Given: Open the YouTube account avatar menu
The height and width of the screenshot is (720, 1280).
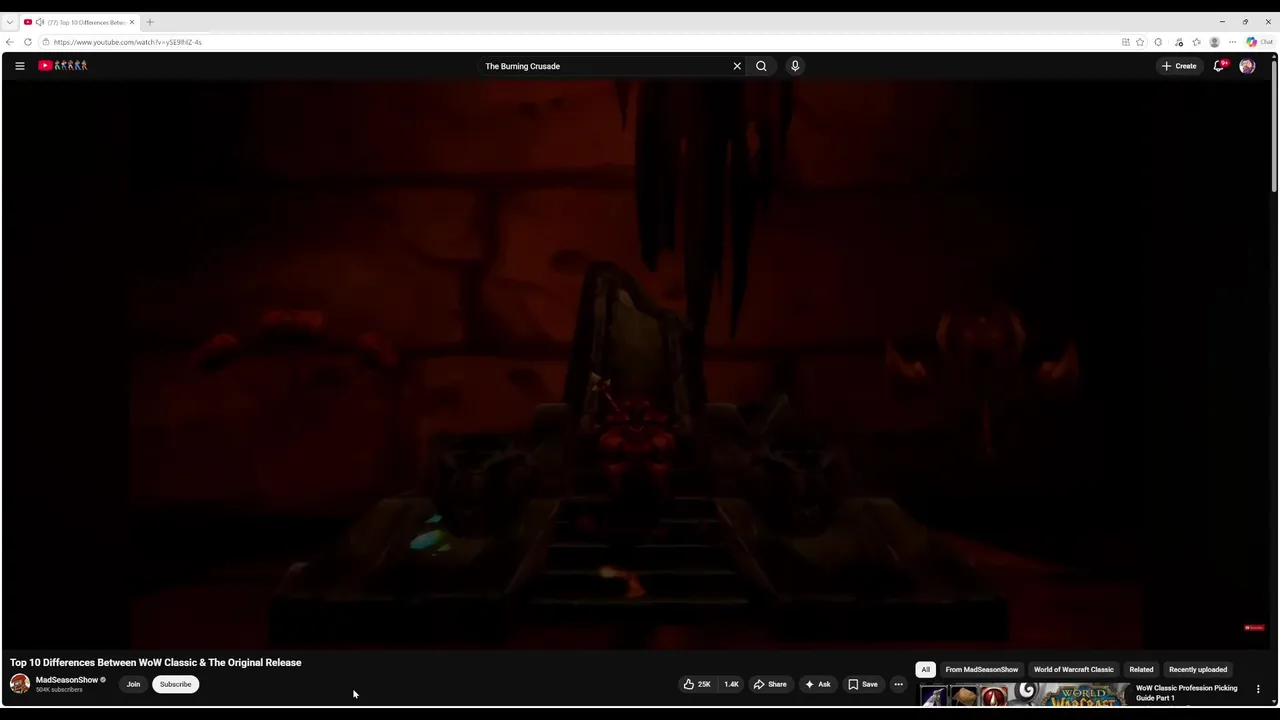Looking at the screenshot, I should click(1247, 66).
